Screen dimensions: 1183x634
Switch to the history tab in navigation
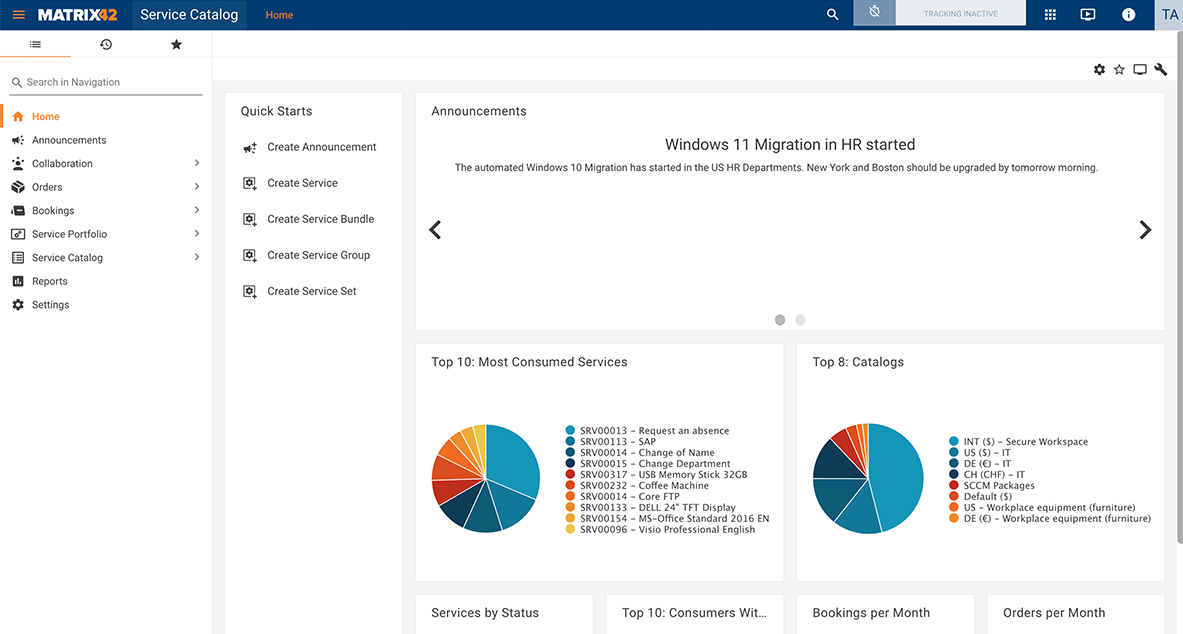tap(105, 44)
